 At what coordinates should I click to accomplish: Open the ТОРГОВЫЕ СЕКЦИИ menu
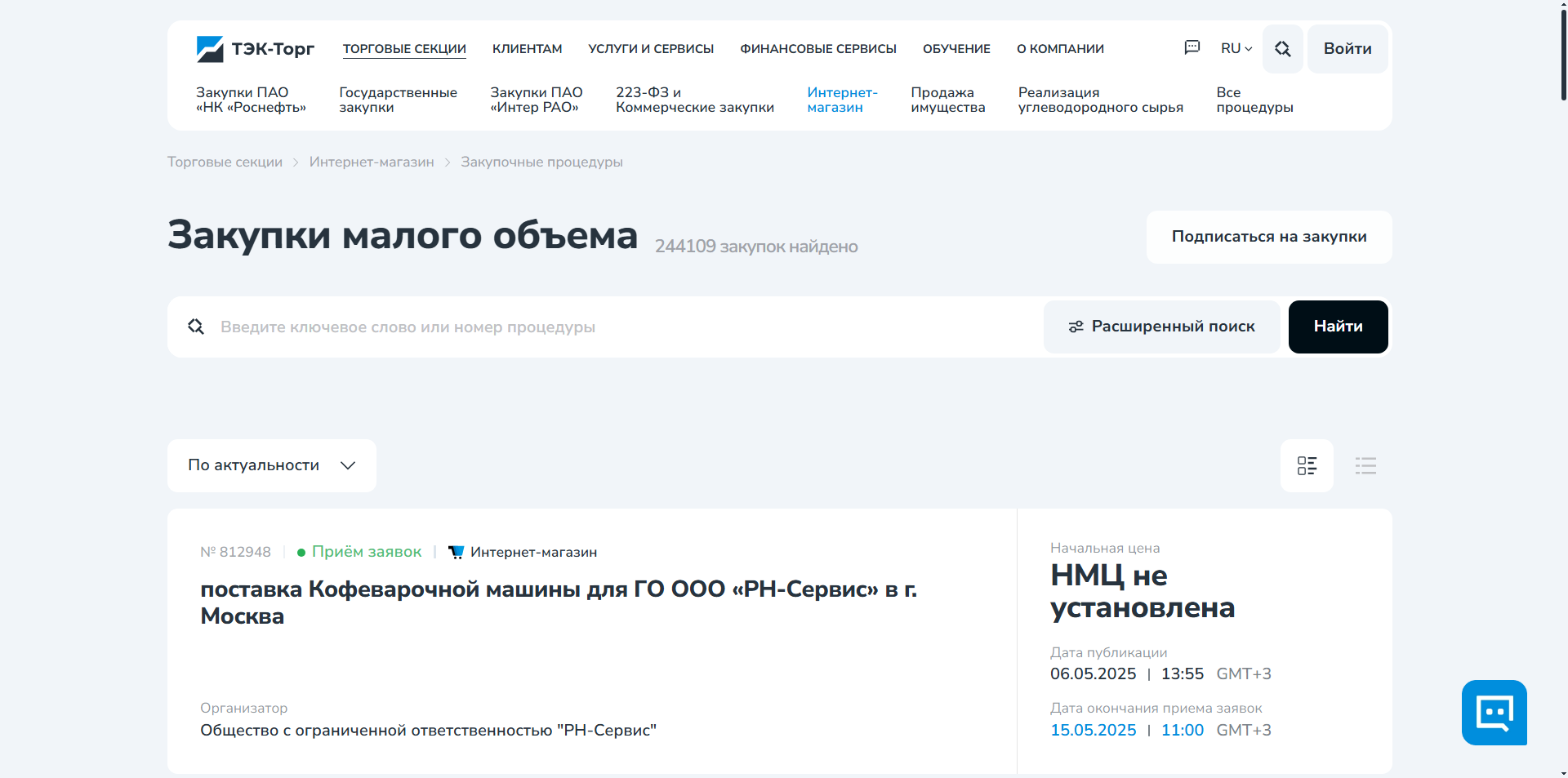click(x=404, y=49)
